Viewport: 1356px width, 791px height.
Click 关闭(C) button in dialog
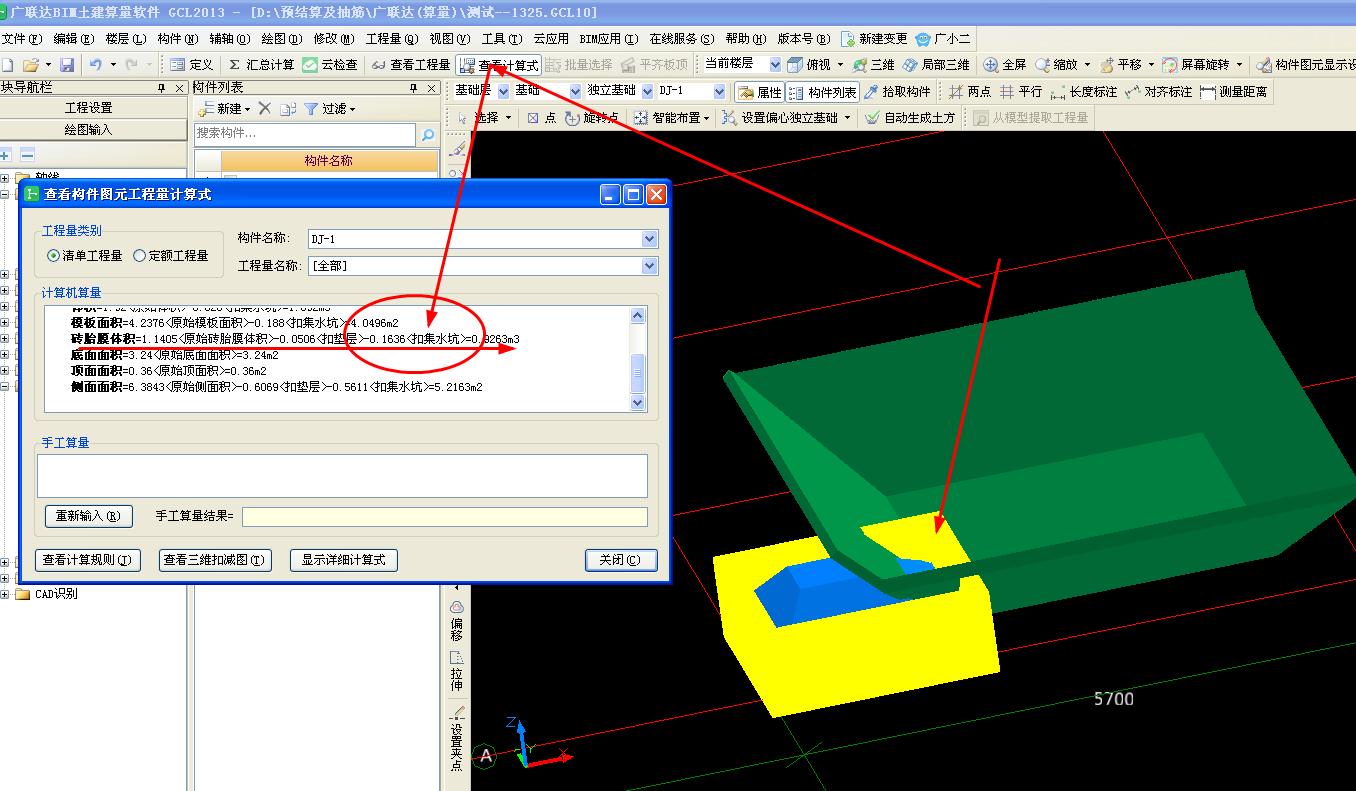(x=621, y=560)
